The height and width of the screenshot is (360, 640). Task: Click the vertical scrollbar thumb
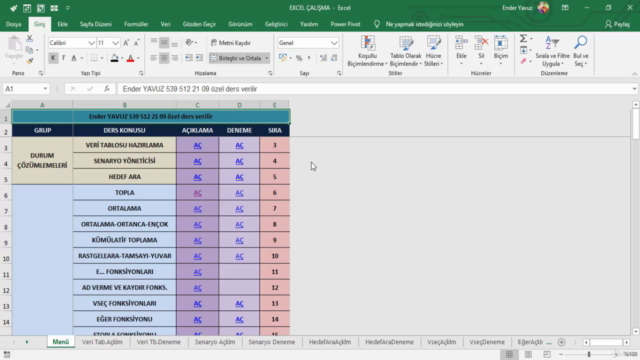pyautogui.click(x=636, y=124)
